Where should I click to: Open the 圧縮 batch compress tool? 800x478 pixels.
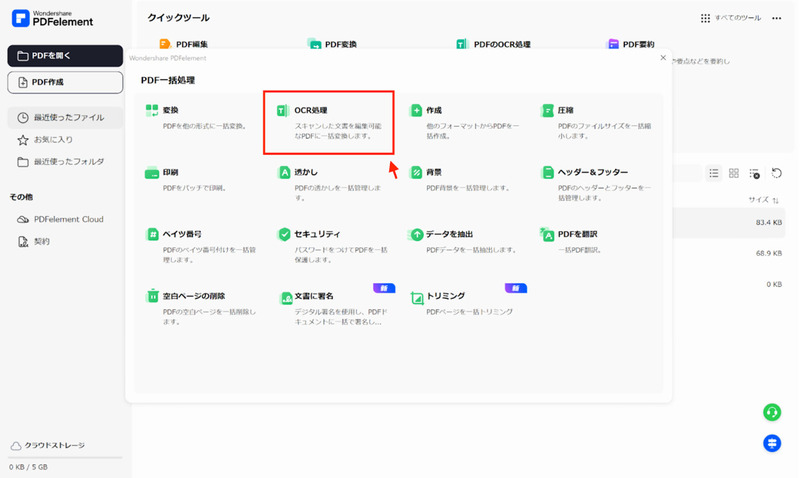(596, 122)
